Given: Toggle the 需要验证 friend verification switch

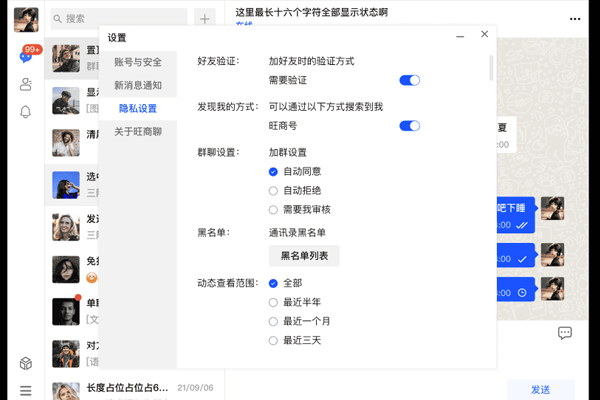Looking at the screenshot, I should click(x=409, y=80).
